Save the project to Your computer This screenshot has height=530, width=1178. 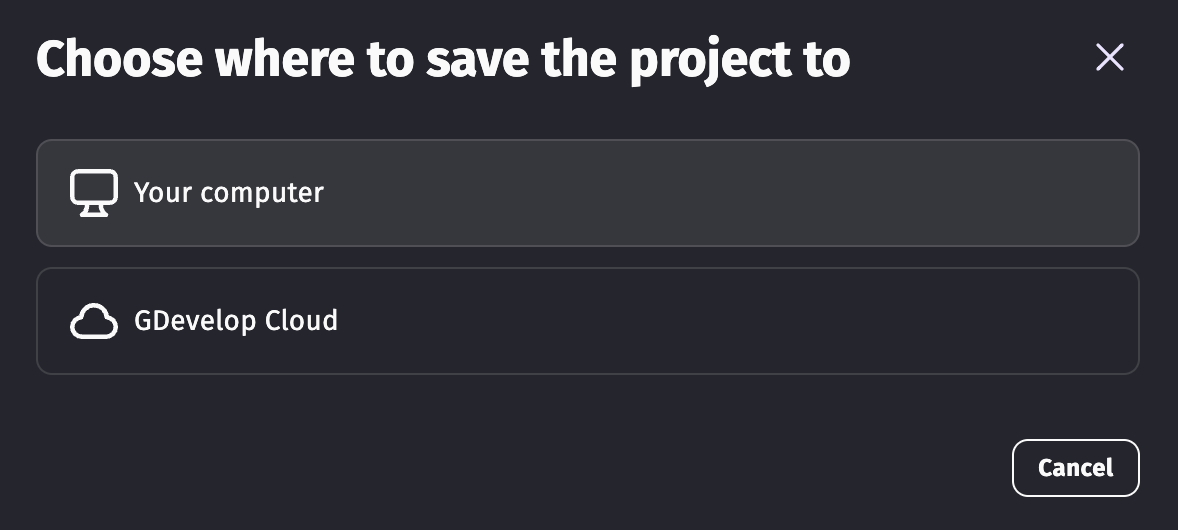tap(587, 193)
